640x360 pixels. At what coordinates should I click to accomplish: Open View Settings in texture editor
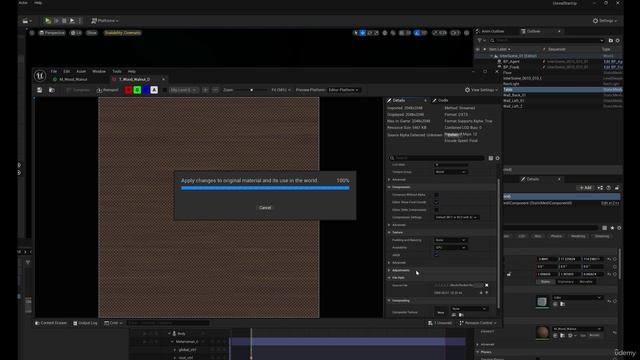481,90
